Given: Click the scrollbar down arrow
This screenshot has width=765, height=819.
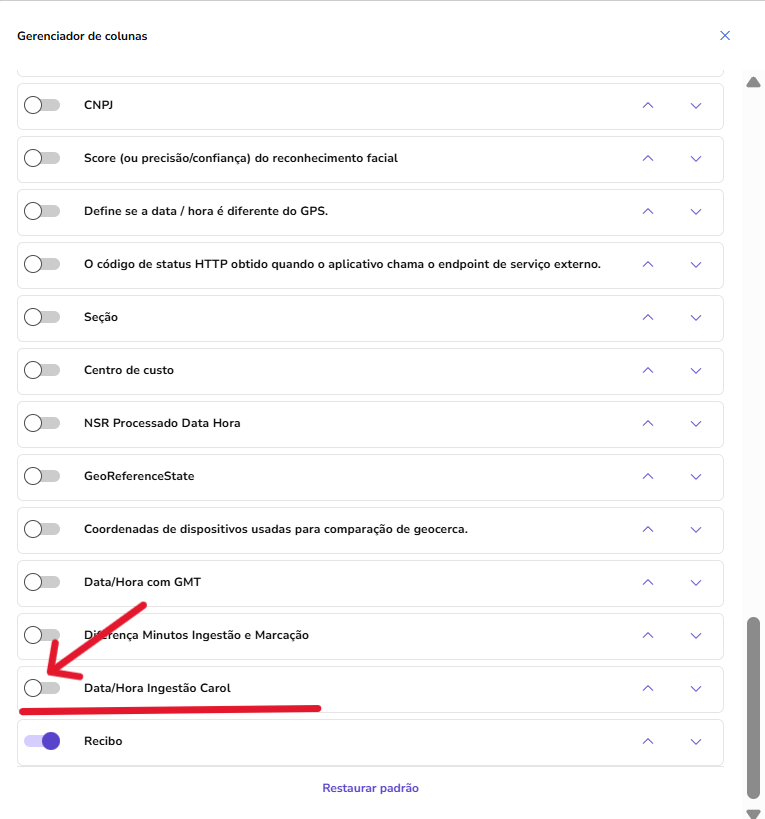Looking at the screenshot, I should 754,813.
